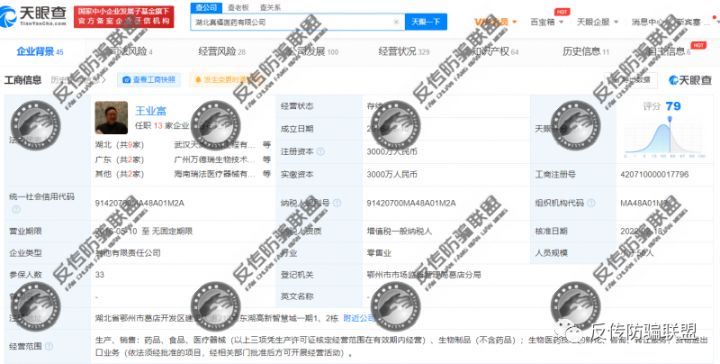Switch to 查关系 search tab

pos(270,8)
